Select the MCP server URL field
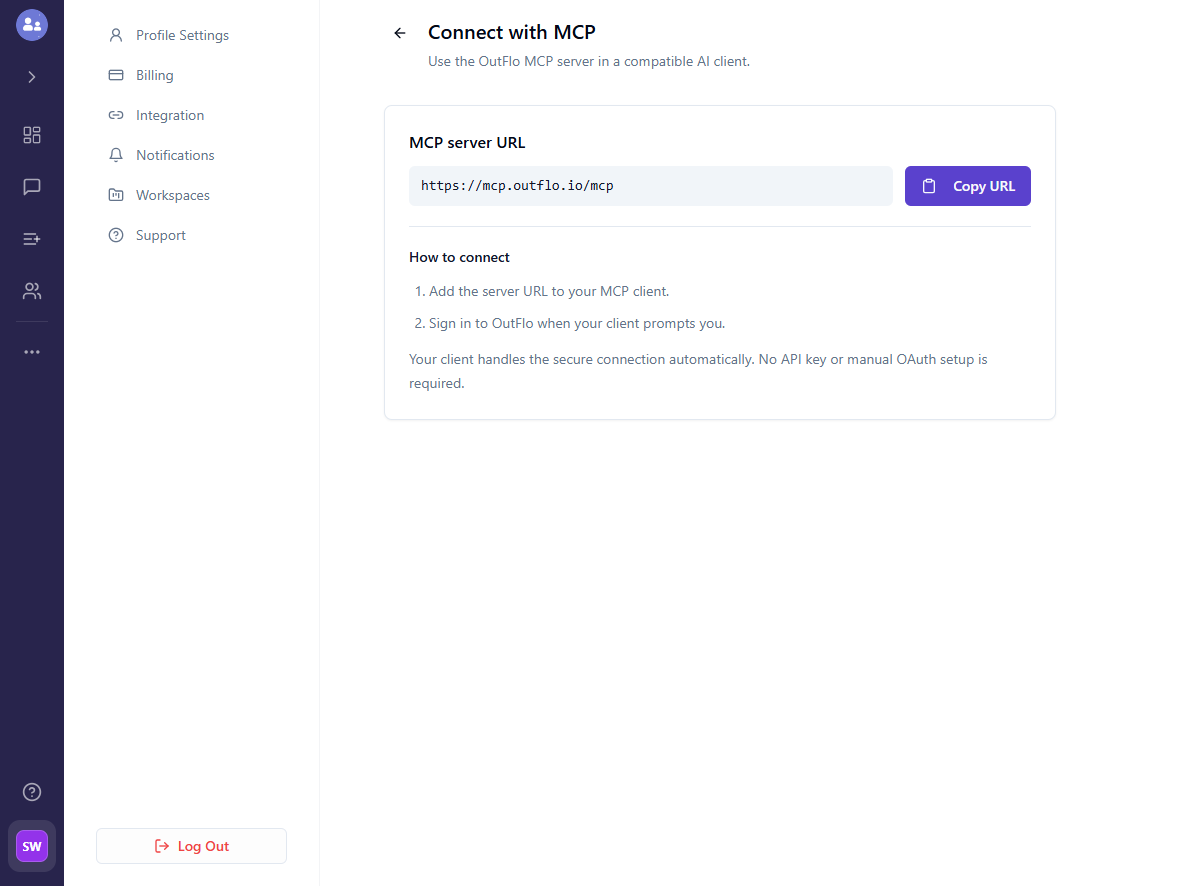 tap(651, 186)
